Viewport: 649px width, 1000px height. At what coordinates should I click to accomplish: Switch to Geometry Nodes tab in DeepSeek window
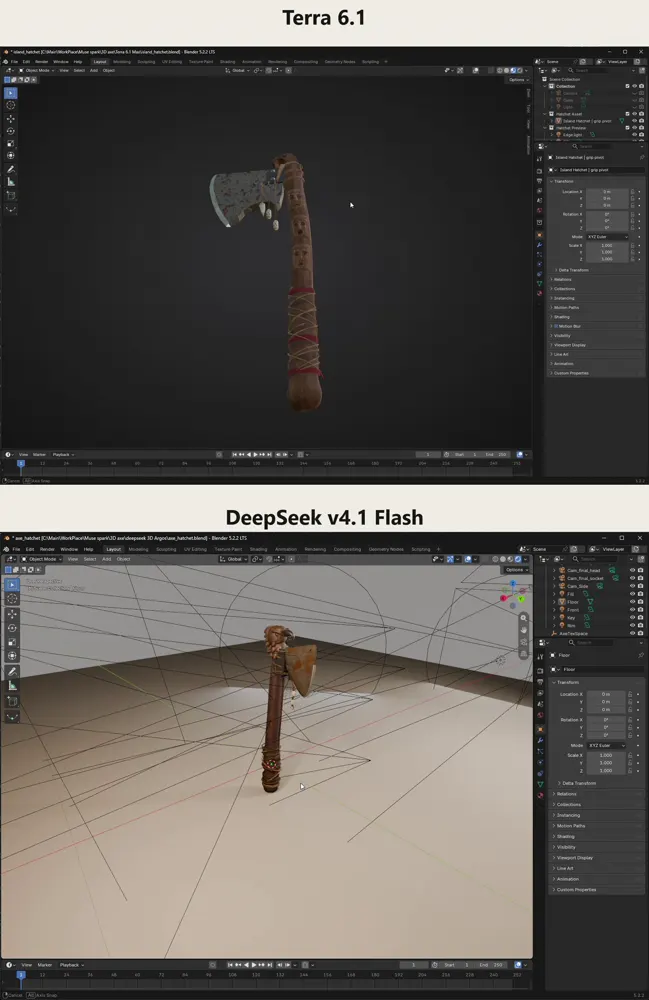click(386, 549)
